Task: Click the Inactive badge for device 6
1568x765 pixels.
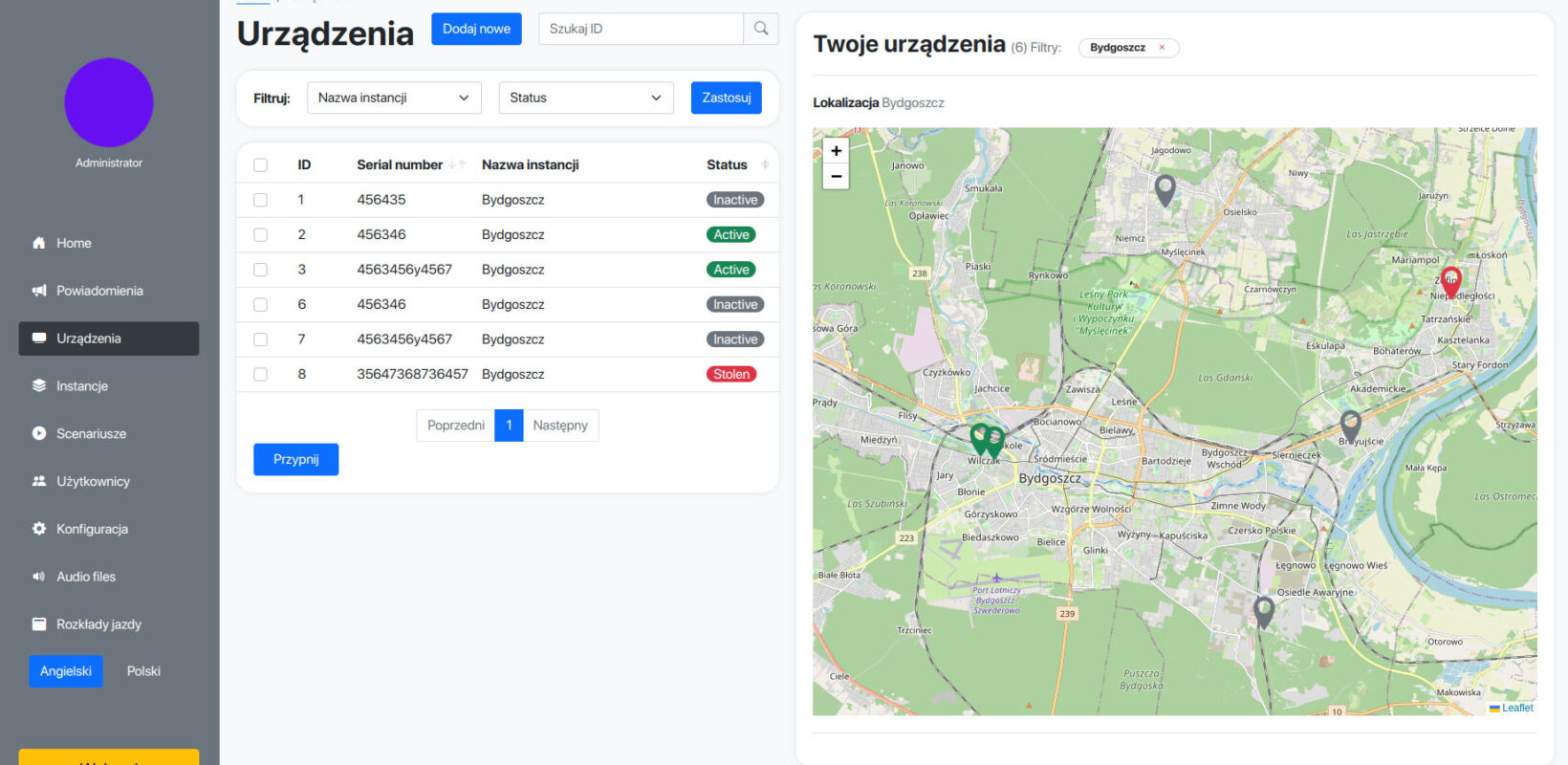Action: pos(735,304)
